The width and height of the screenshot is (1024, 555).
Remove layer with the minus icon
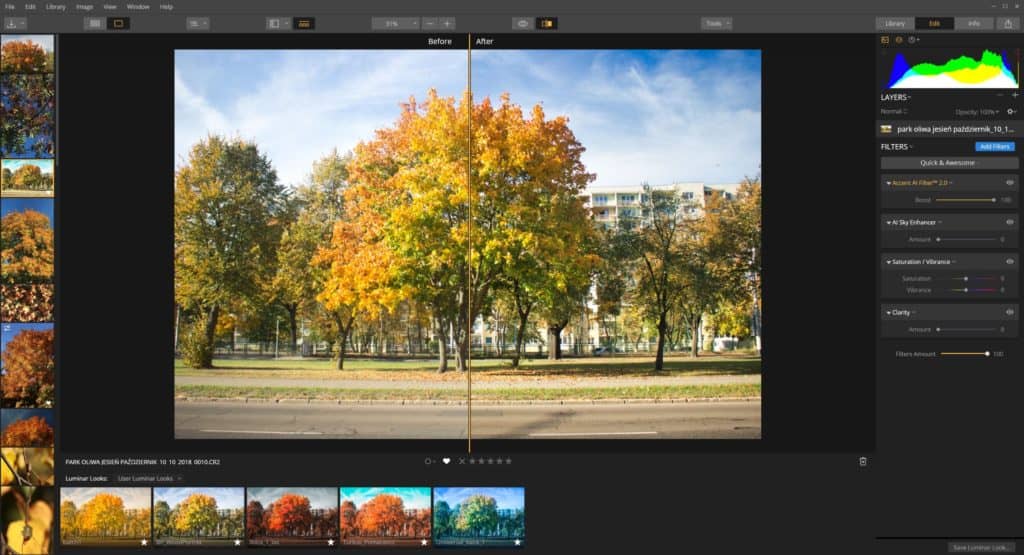point(1000,96)
